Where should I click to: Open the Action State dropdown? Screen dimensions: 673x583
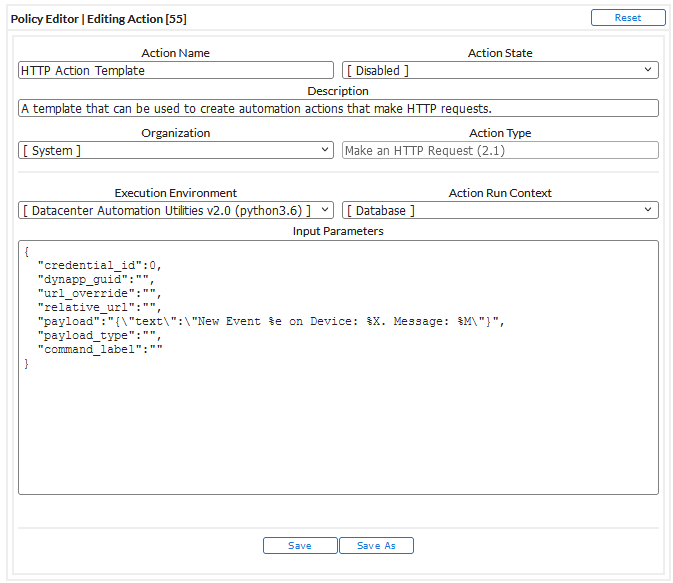(500, 70)
